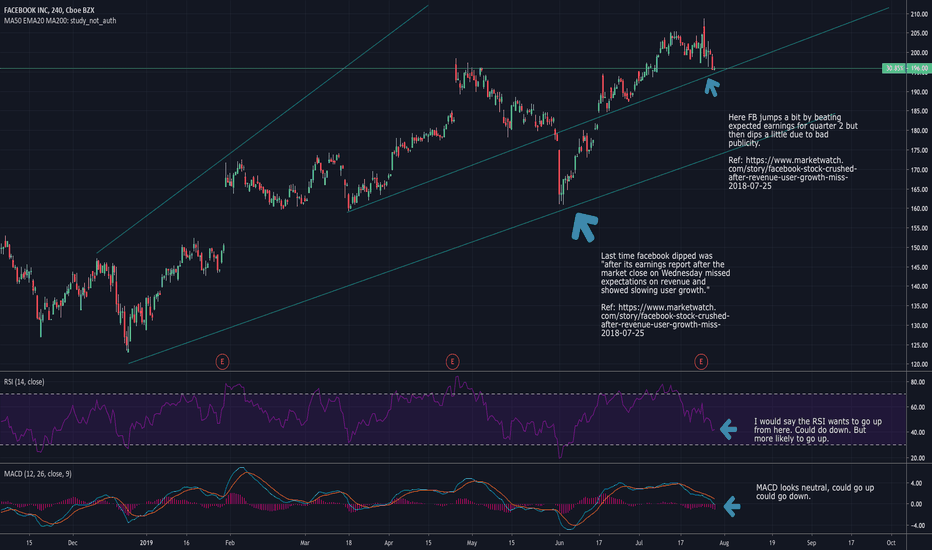
Task: Click the 'MACD looks neutral' comment
Action: pos(815,492)
